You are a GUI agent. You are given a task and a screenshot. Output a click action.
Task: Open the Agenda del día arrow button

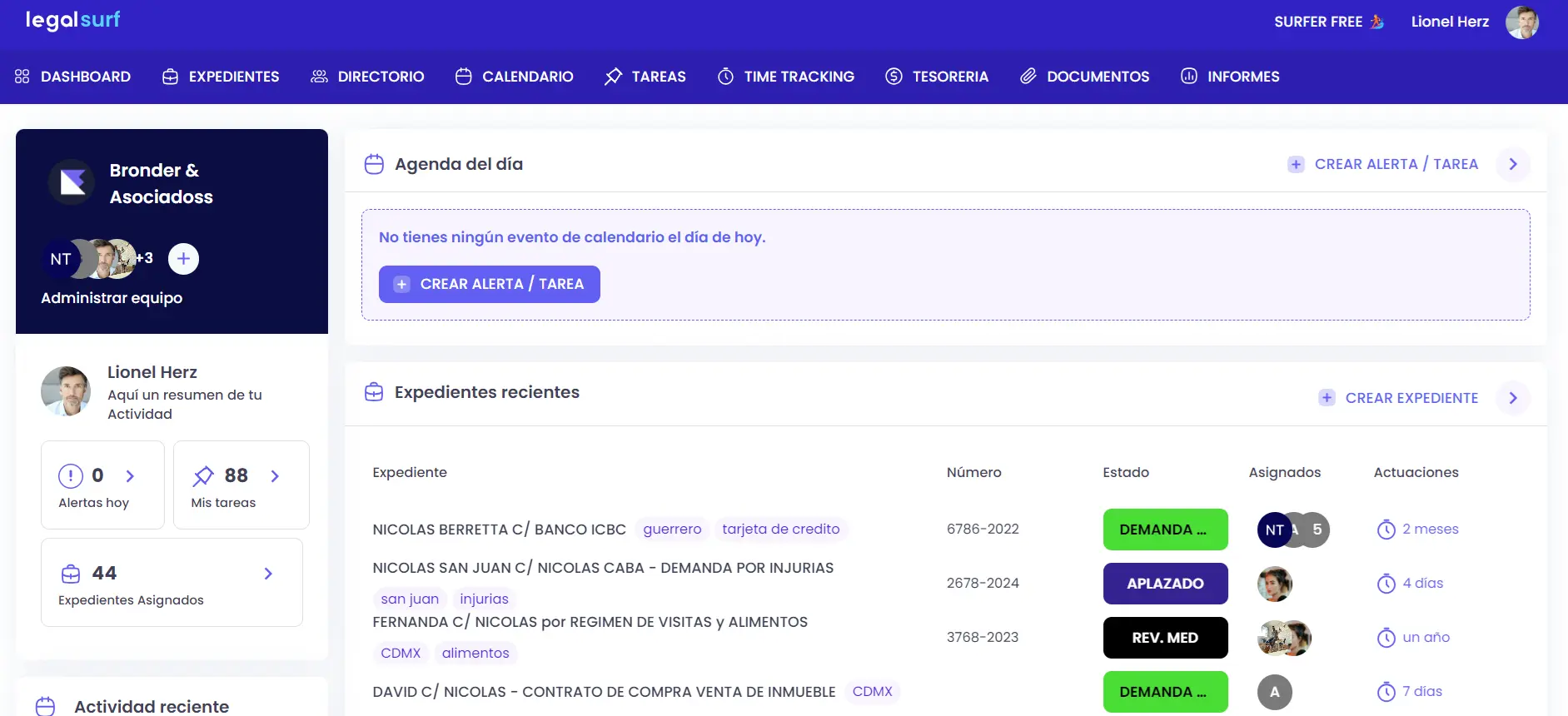coord(1513,164)
